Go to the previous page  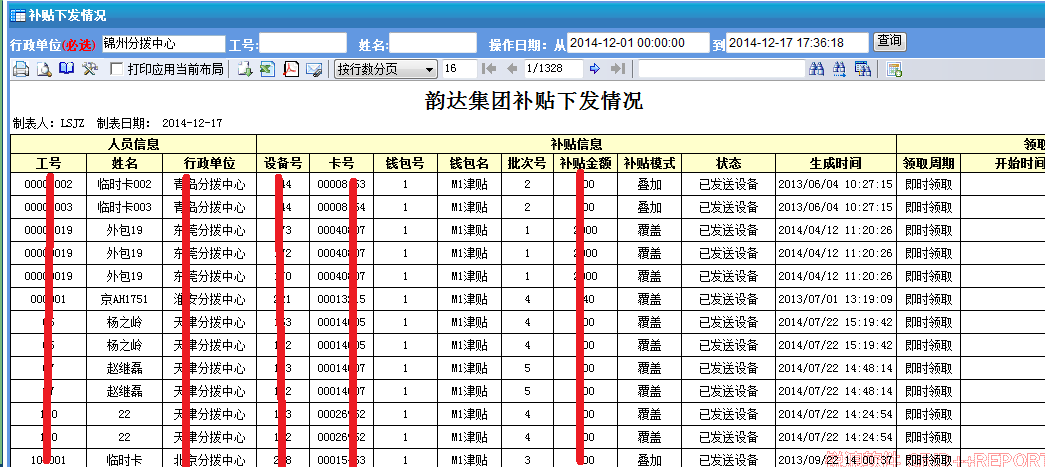click(512, 69)
